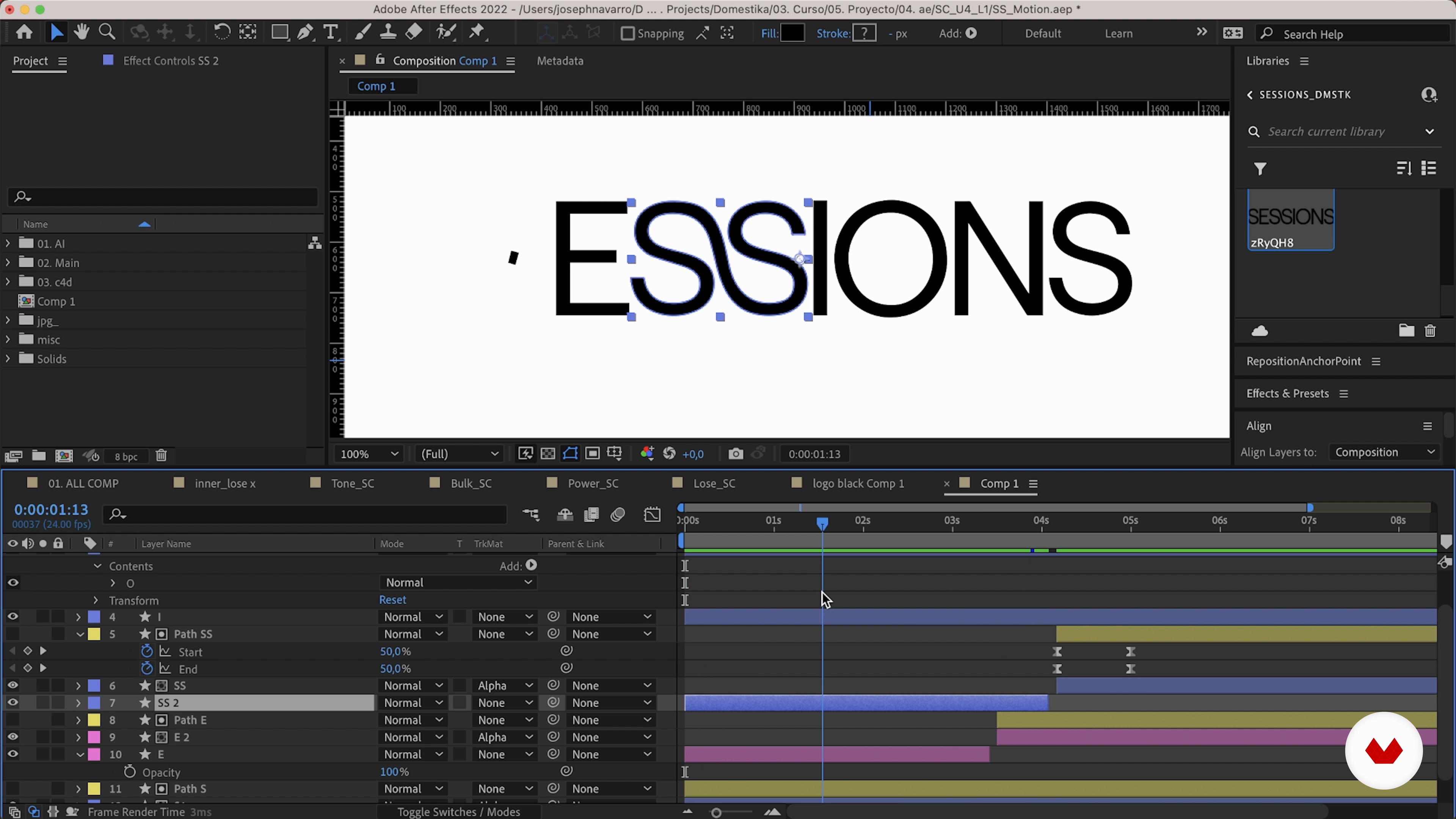
Task: Expand the Solids folder
Action: point(7,358)
